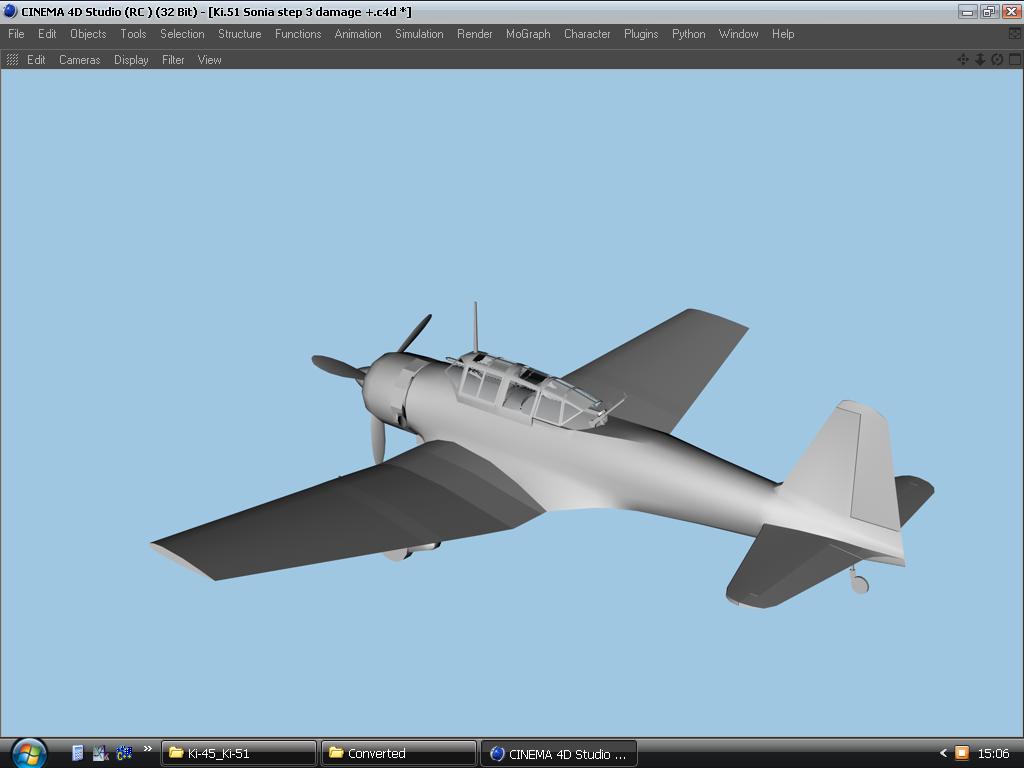Open the MoGraph menu

pos(528,34)
